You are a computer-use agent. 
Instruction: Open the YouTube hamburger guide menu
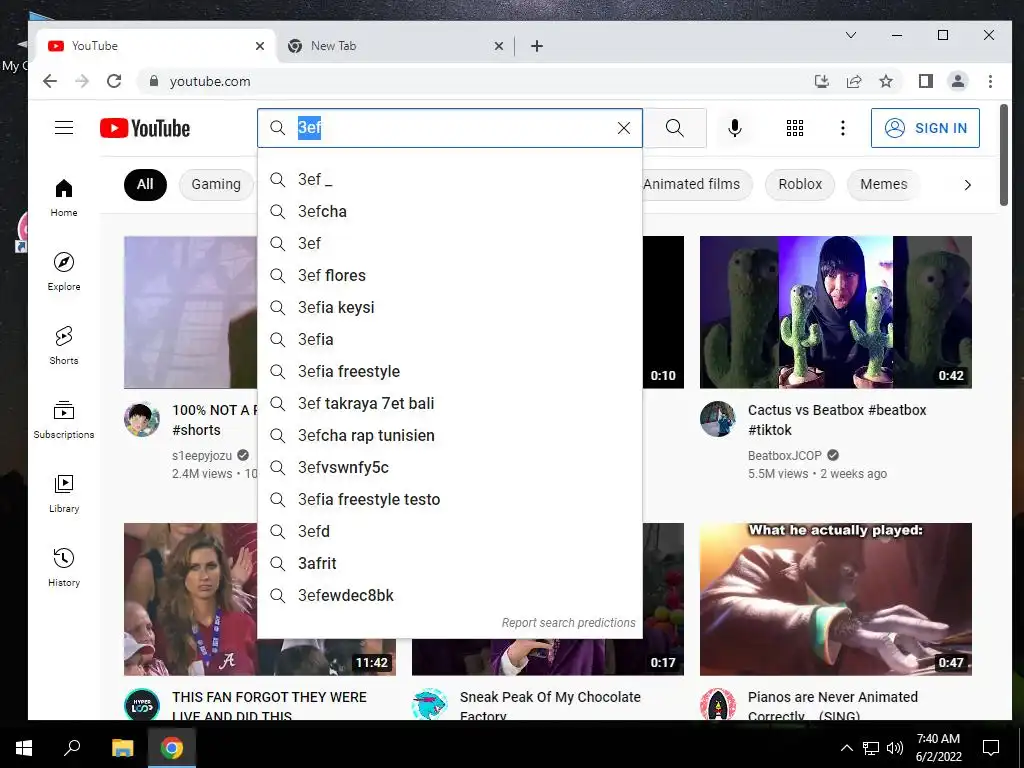coord(64,128)
